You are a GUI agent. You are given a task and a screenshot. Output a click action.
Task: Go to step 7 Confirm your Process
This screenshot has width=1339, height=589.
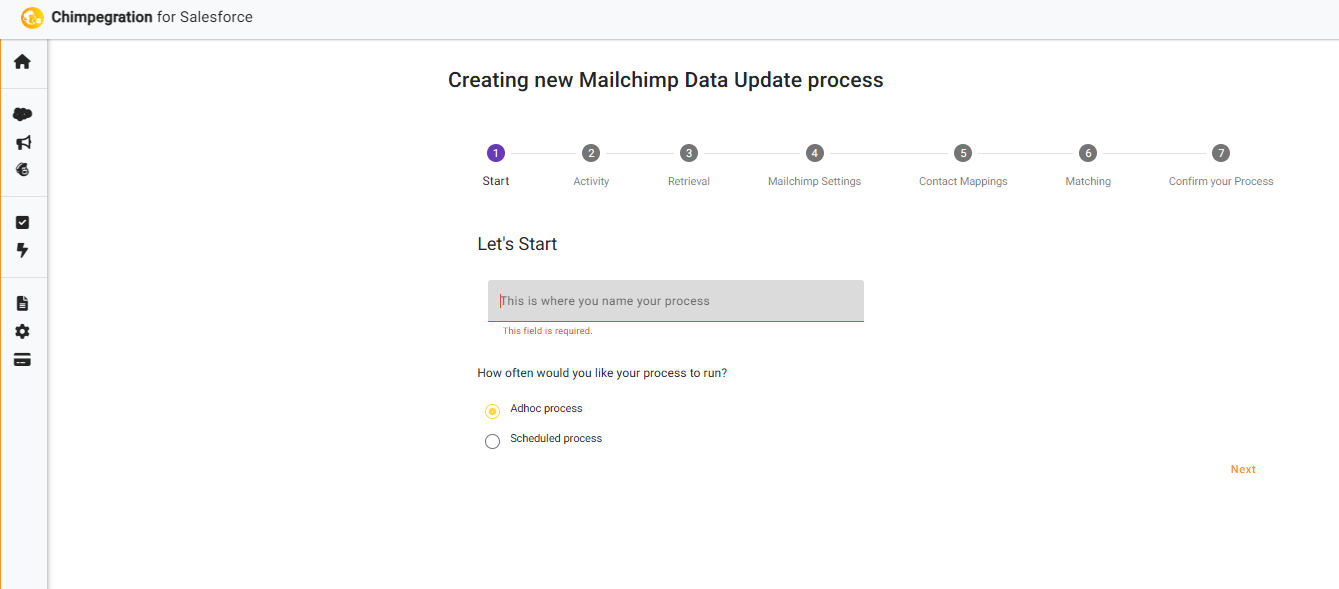coord(1220,153)
